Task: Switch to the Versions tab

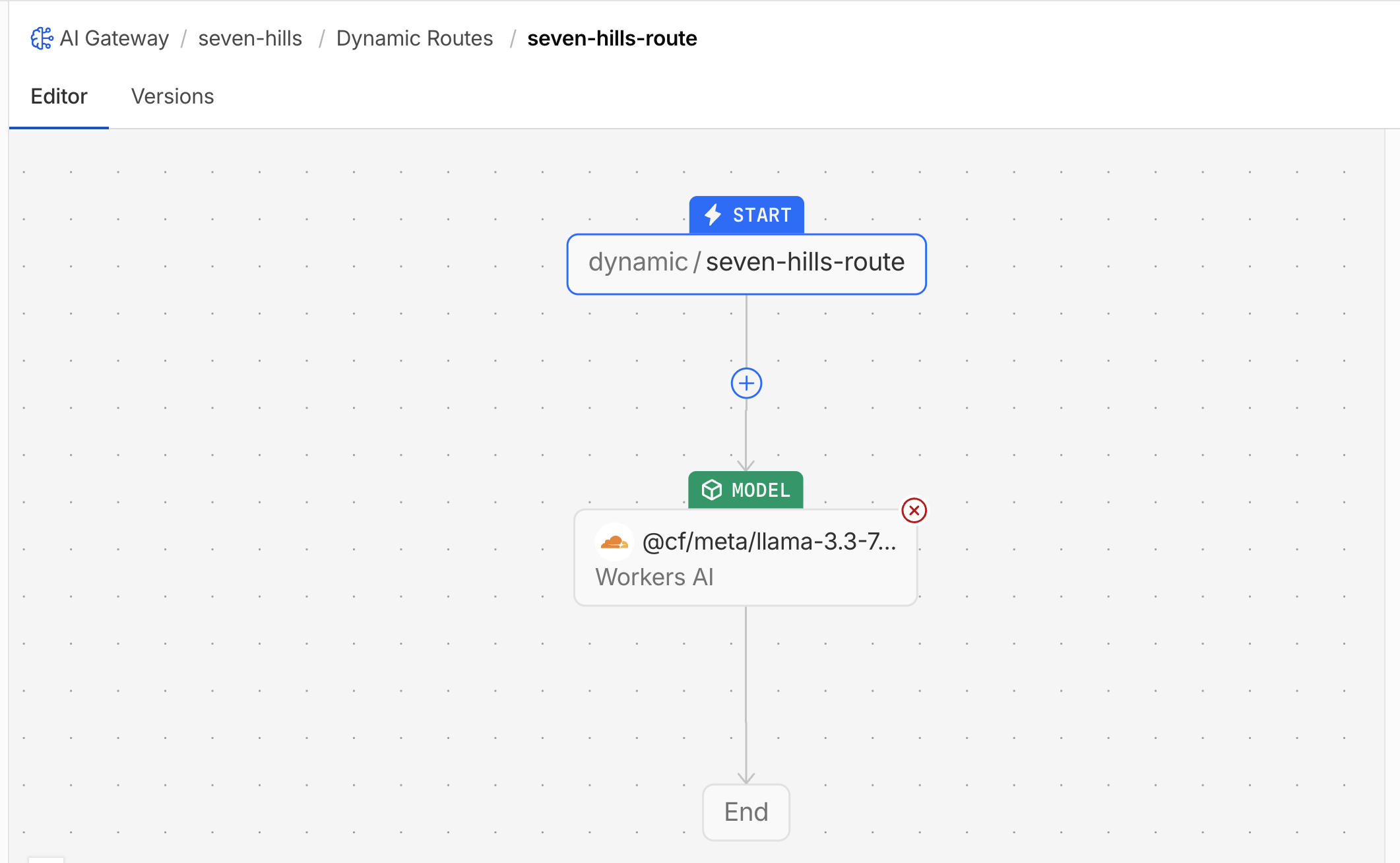Action: coord(172,96)
